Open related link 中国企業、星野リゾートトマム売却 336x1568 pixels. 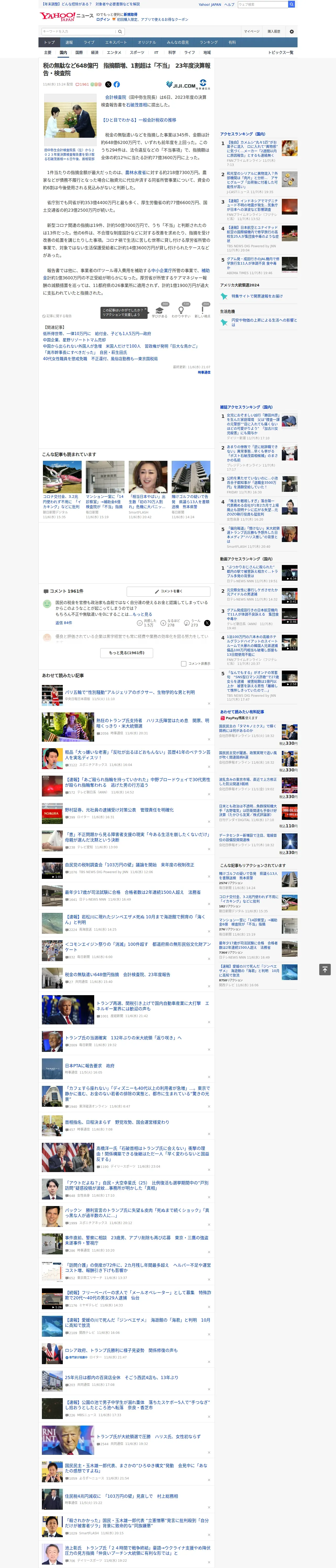click(74, 340)
